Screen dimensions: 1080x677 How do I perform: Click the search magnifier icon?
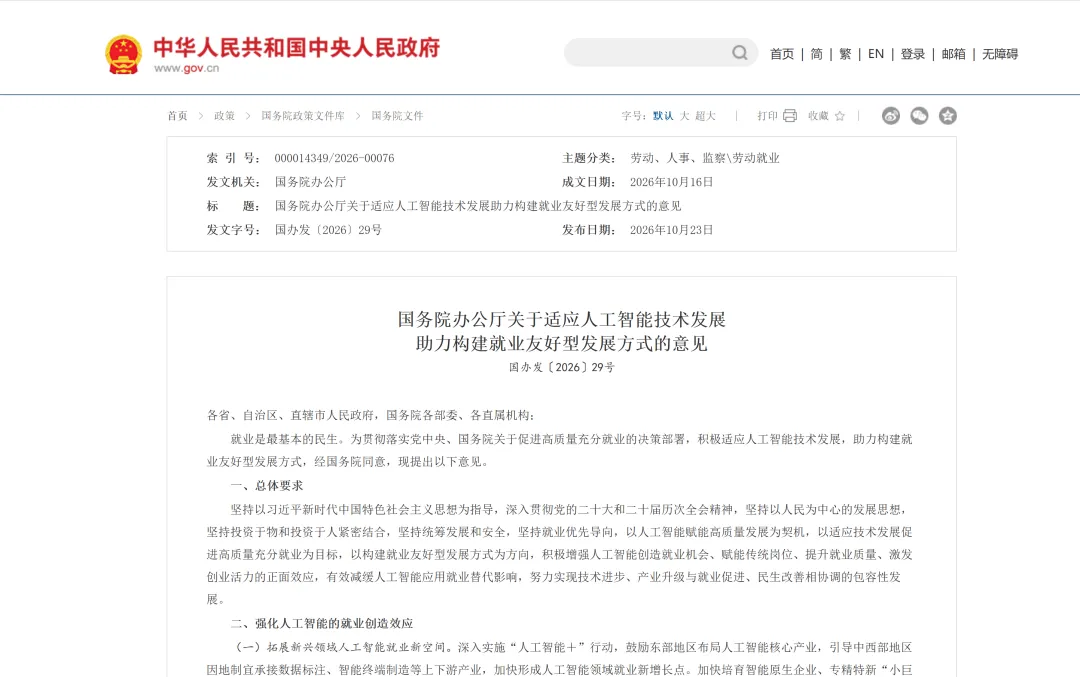click(x=740, y=53)
